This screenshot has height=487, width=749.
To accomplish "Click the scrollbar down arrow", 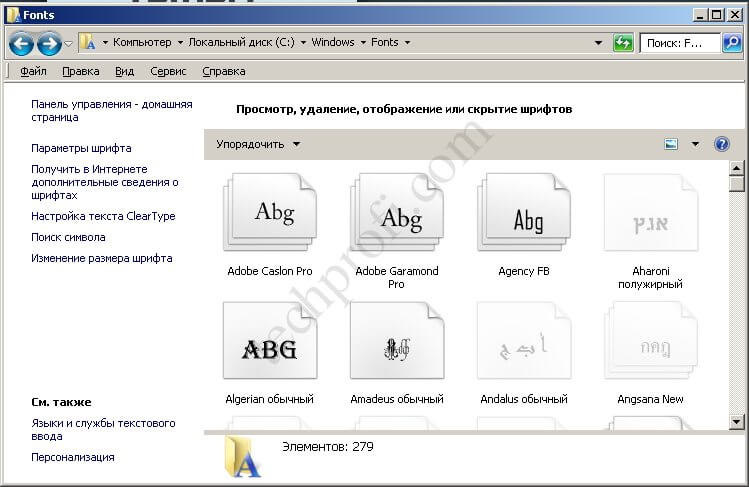I will 737,422.
